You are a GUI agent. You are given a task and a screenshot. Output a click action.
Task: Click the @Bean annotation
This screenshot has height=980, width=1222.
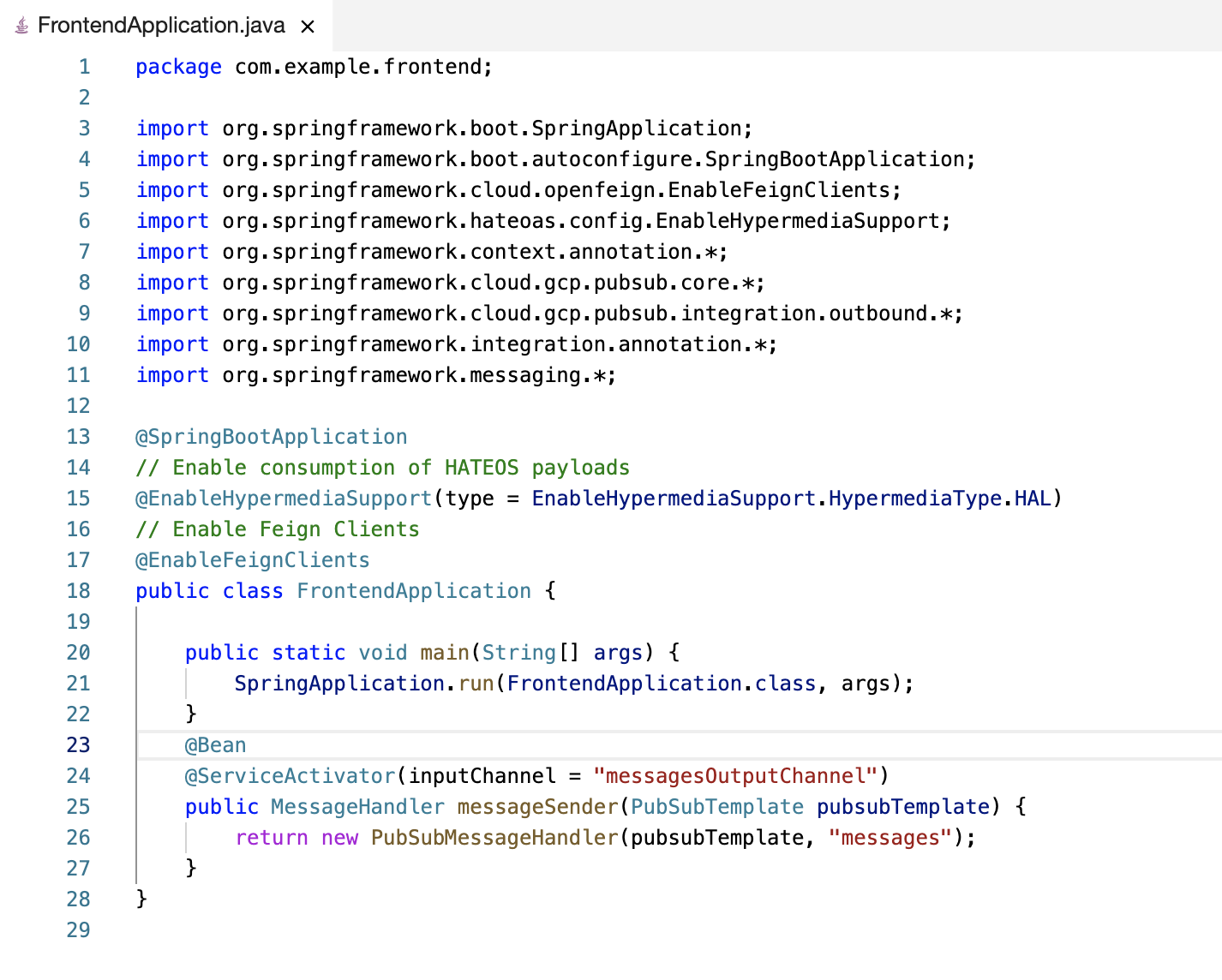tap(216, 745)
